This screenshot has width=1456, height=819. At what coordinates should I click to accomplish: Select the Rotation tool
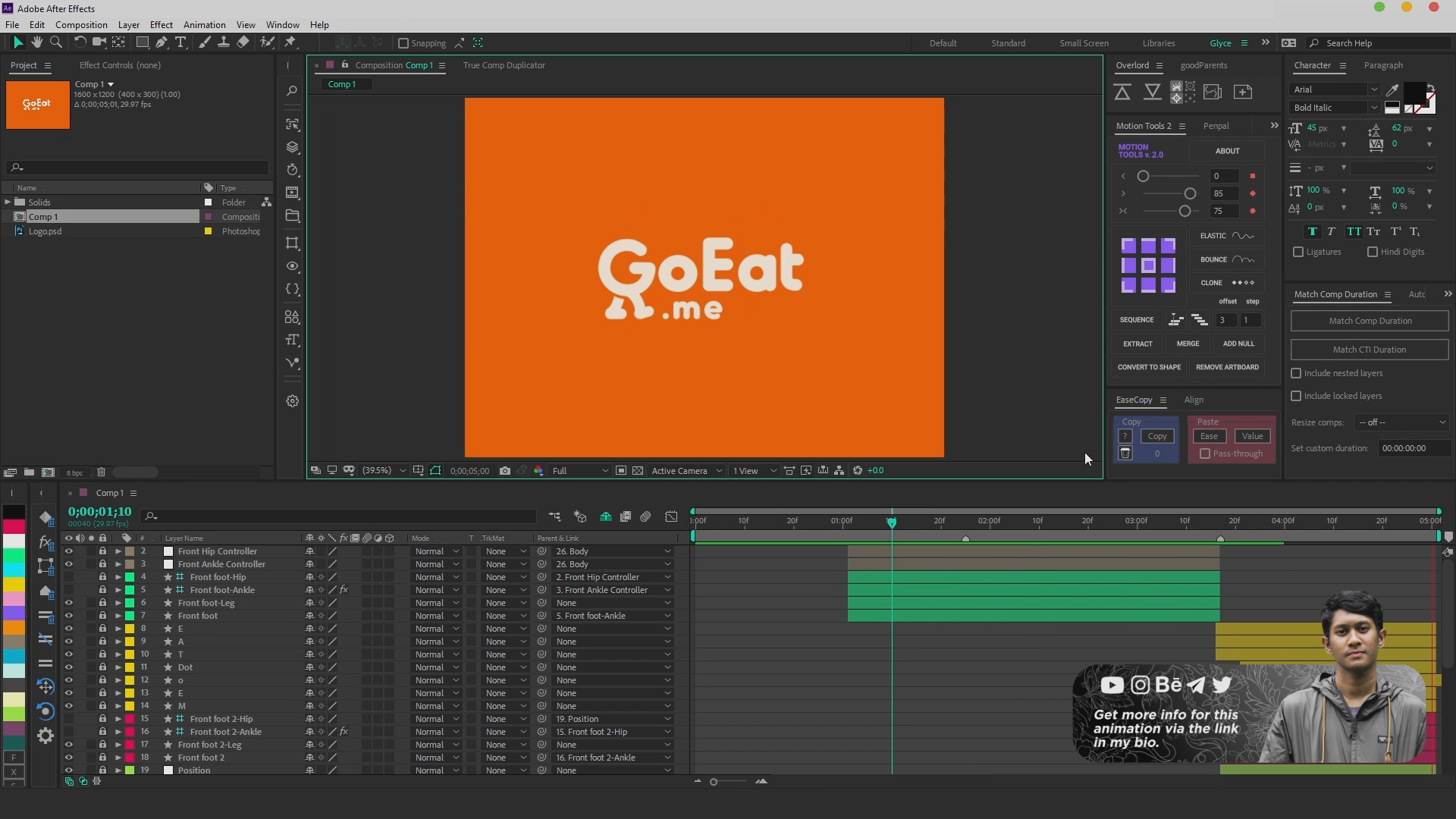point(80,42)
